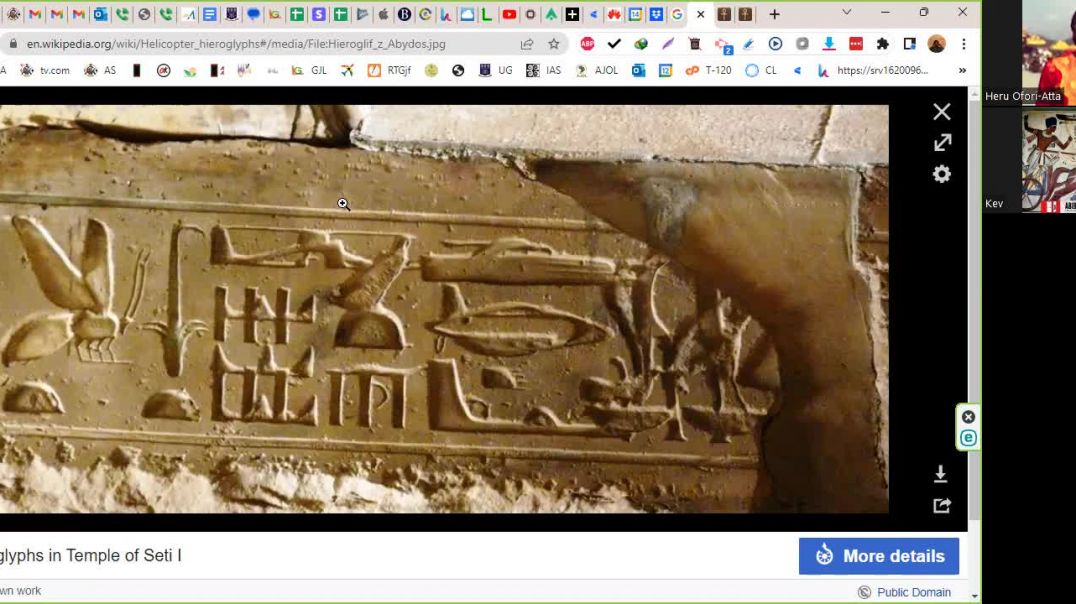Click the purple feather extension icon
Viewport: 1076px width, 604px height.
(x=668, y=44)
